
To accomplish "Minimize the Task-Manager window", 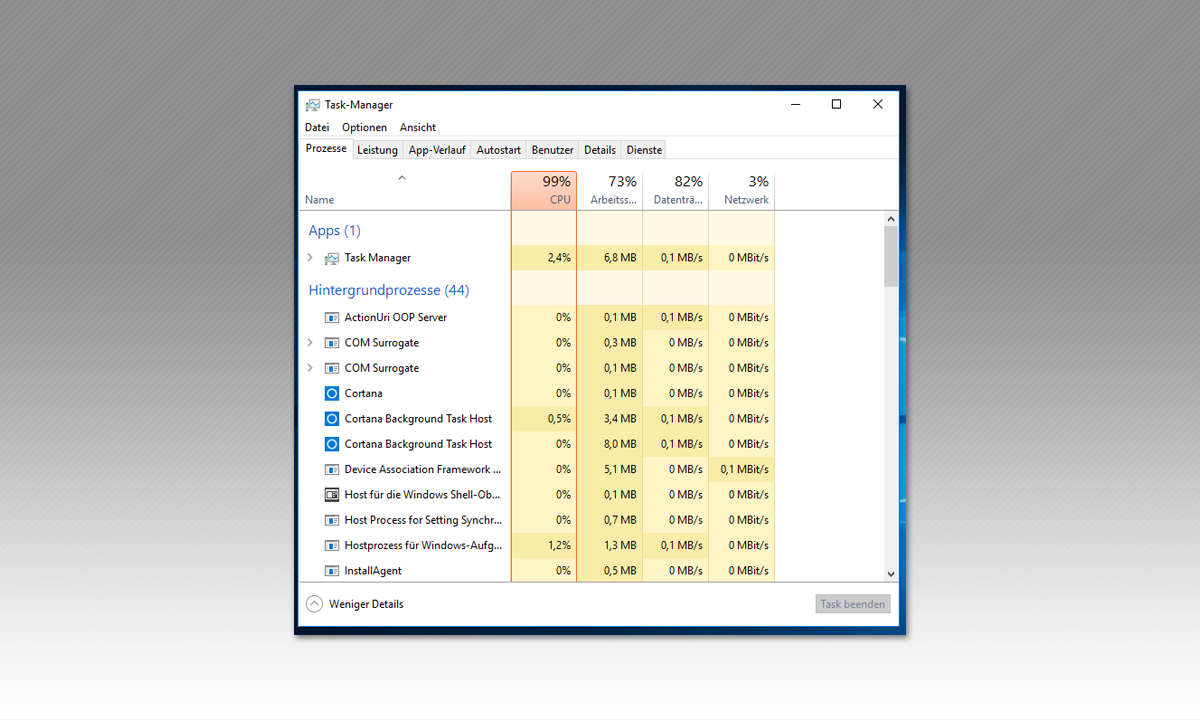I will 796,104.
